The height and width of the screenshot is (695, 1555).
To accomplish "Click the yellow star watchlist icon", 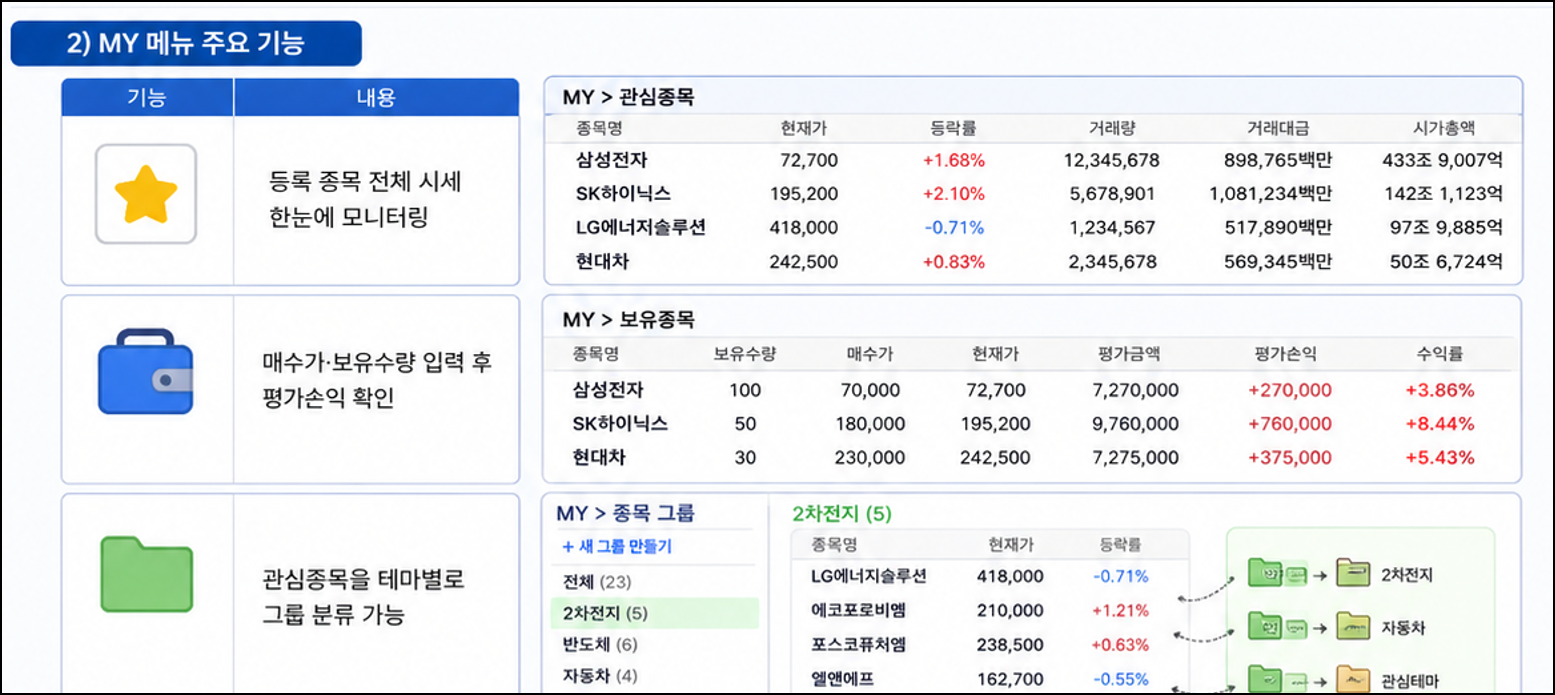I will [x=146, y=194].
